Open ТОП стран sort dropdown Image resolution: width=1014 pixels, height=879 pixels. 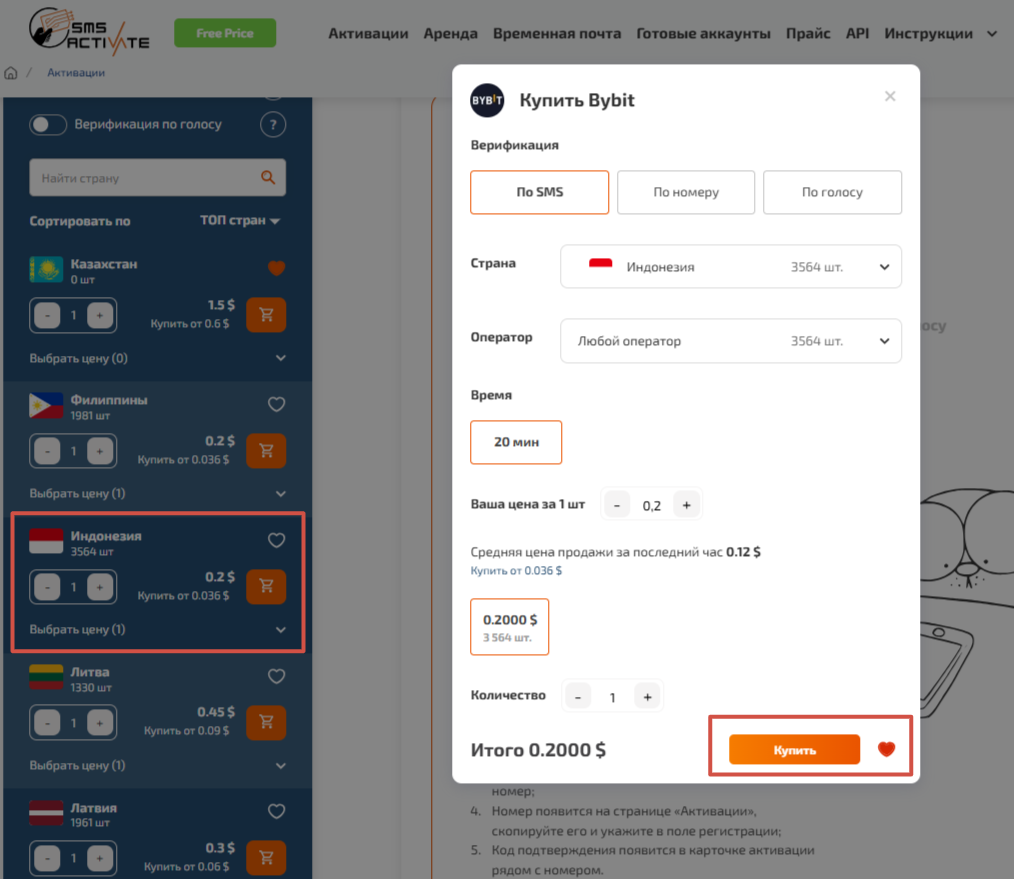coord(240,221)
